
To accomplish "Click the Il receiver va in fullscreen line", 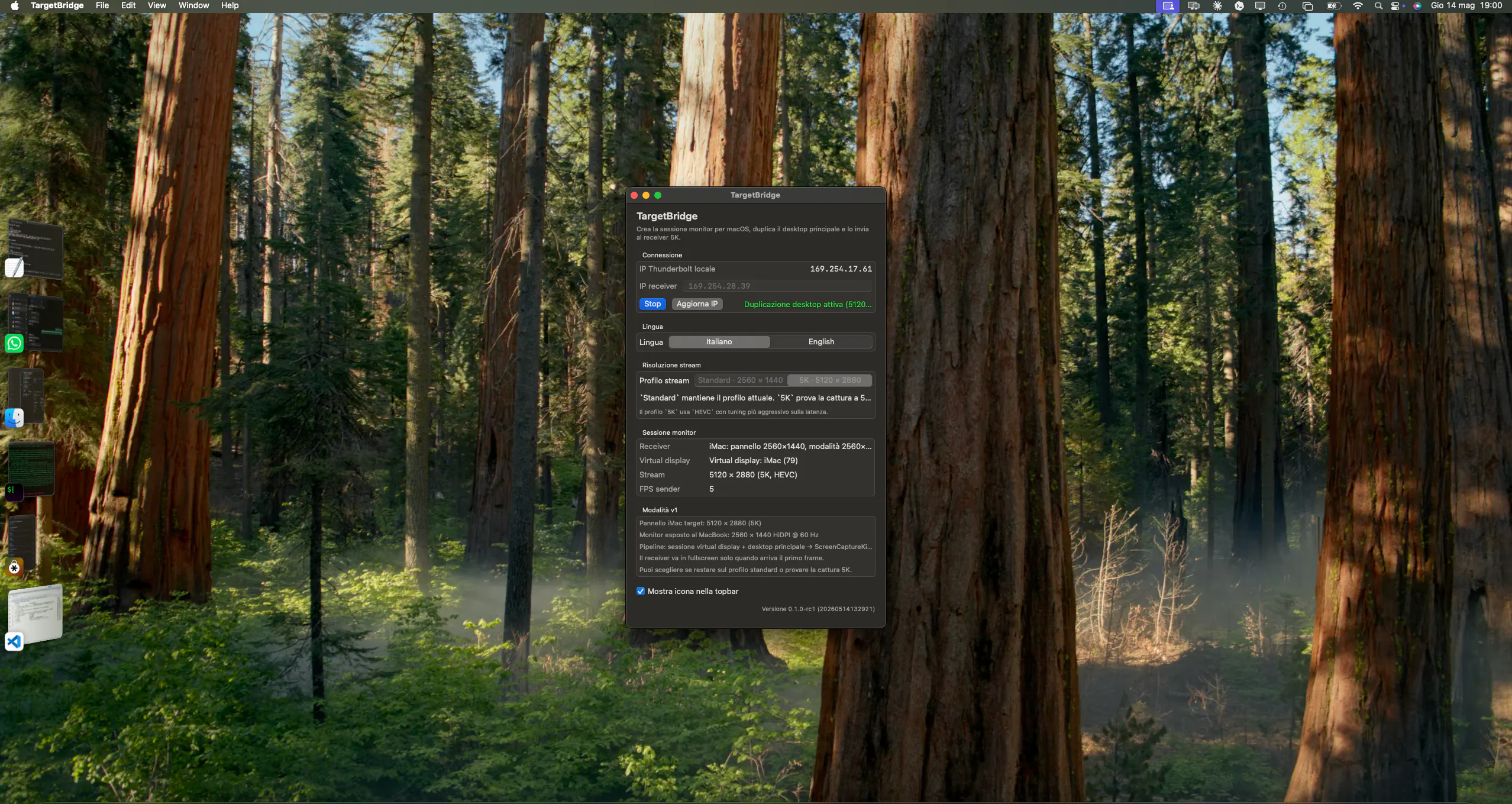I will [731, 558].
